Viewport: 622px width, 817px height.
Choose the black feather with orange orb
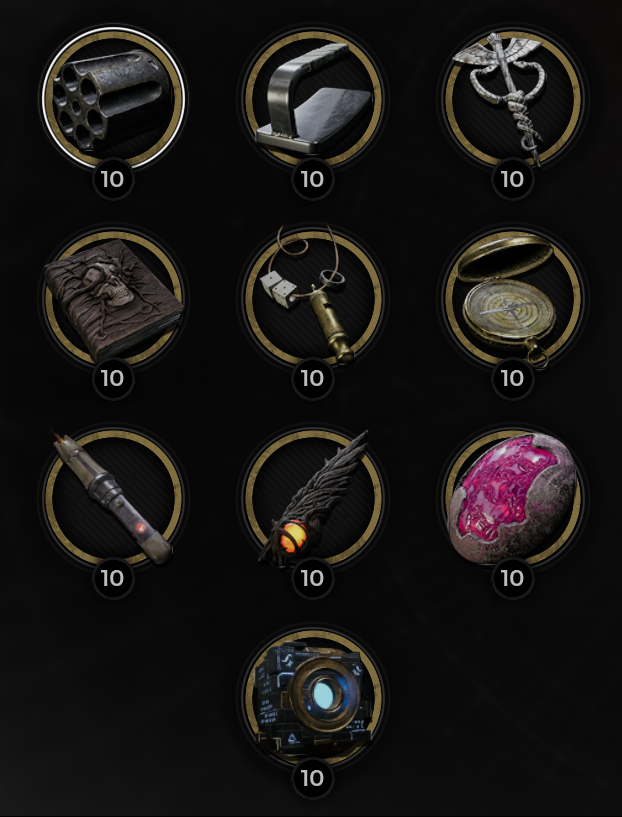313,497
